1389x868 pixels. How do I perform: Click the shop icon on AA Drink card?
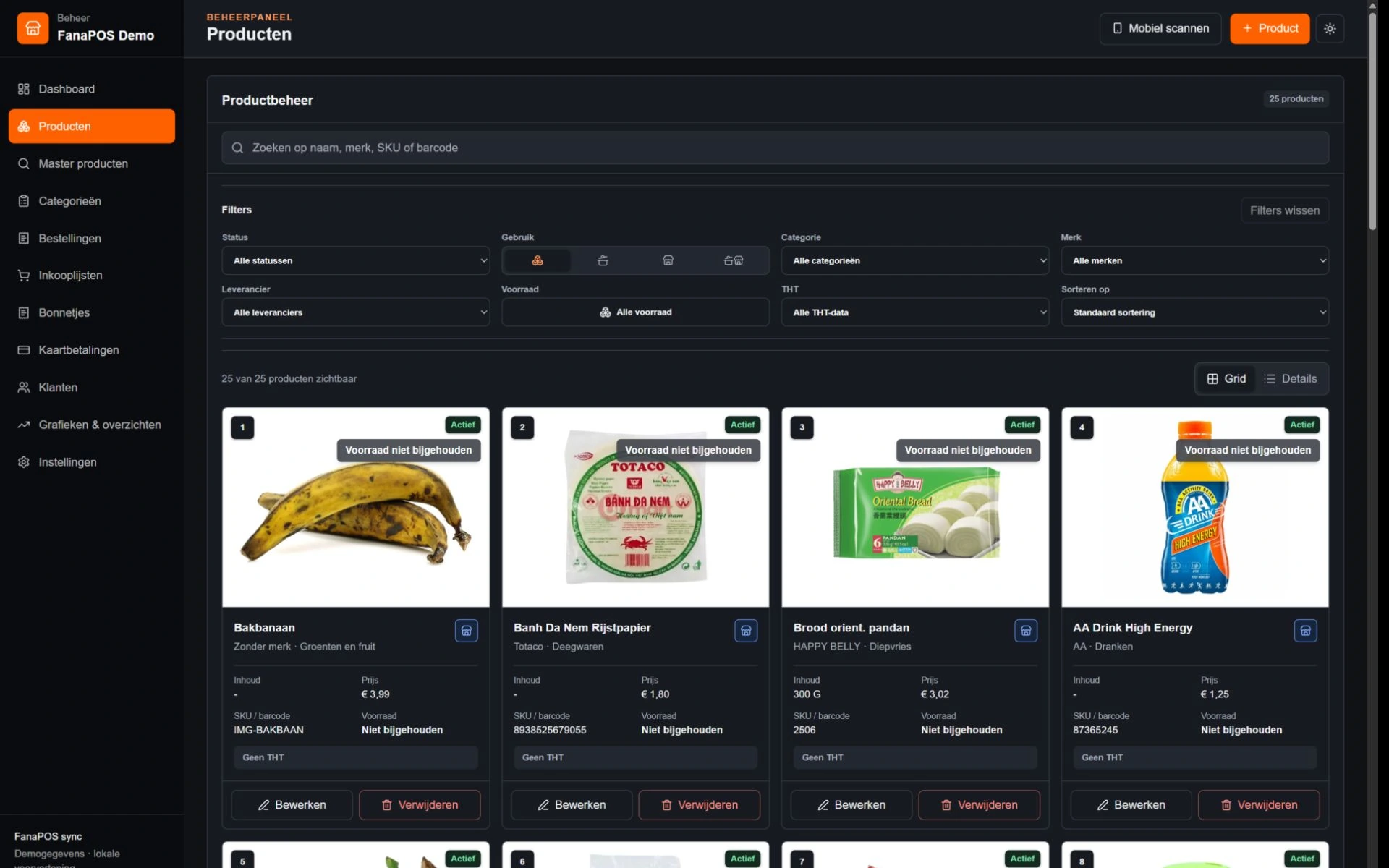coord(1305,631)
